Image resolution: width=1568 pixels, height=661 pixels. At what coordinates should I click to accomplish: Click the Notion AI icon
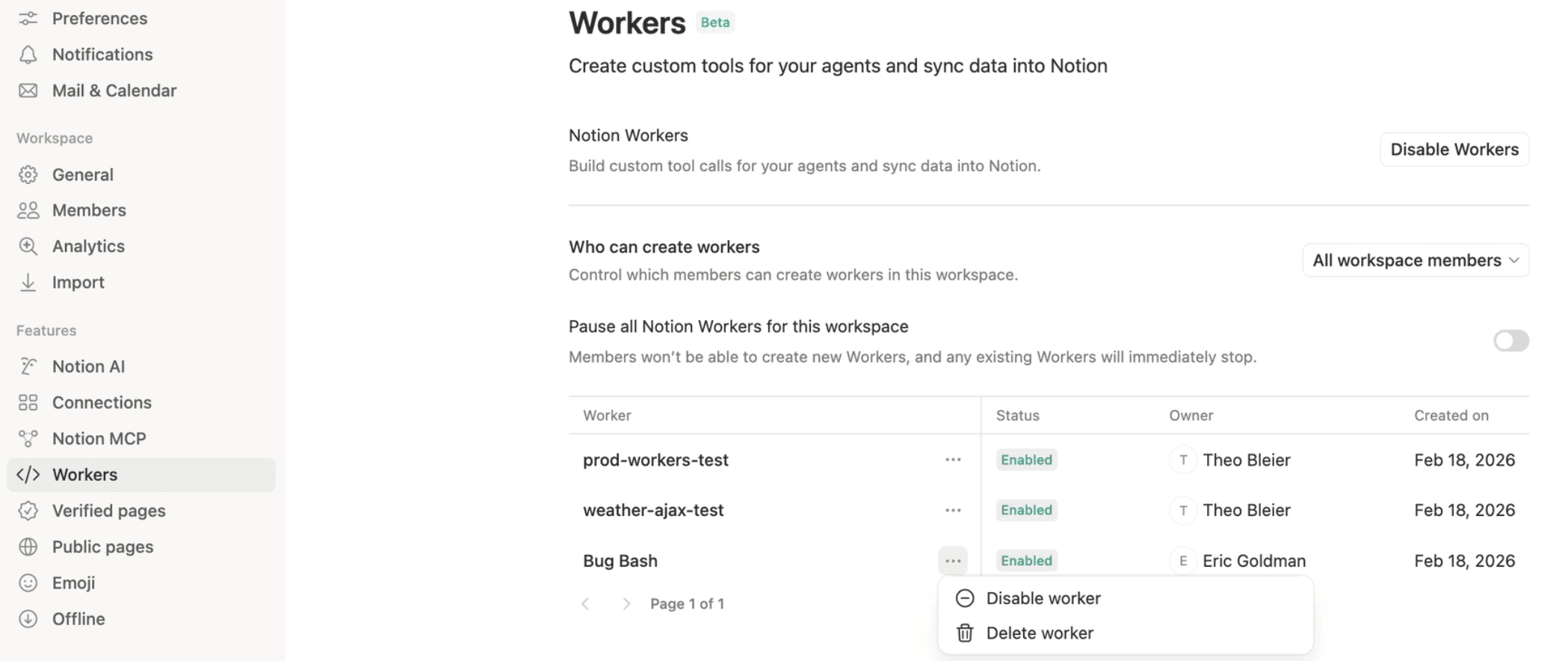[28, 366]
